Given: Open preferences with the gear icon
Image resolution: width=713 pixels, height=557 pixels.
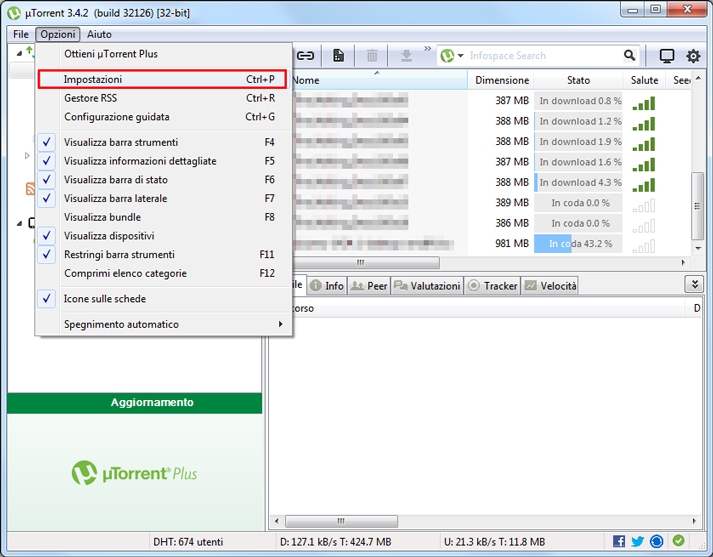Looking at the screenshot, I should [x=693, y=56].
